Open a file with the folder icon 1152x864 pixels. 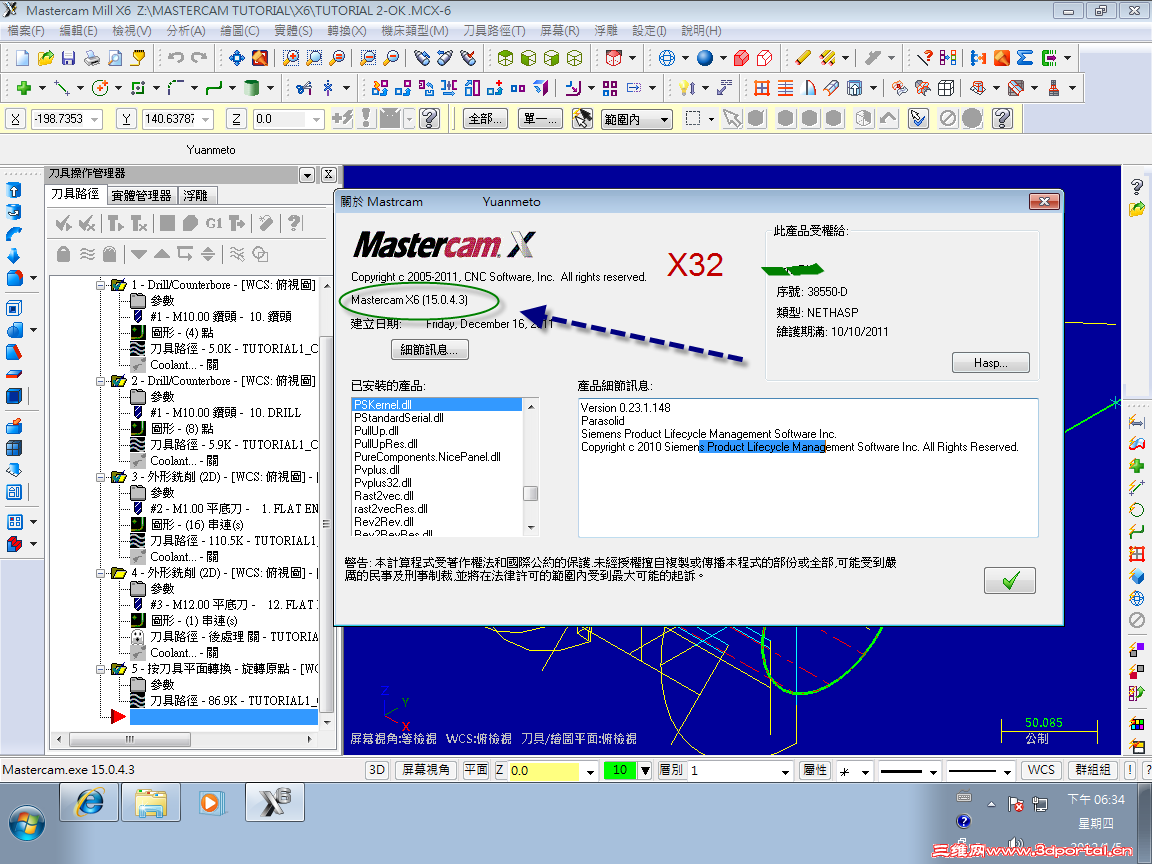coord(46,57)
